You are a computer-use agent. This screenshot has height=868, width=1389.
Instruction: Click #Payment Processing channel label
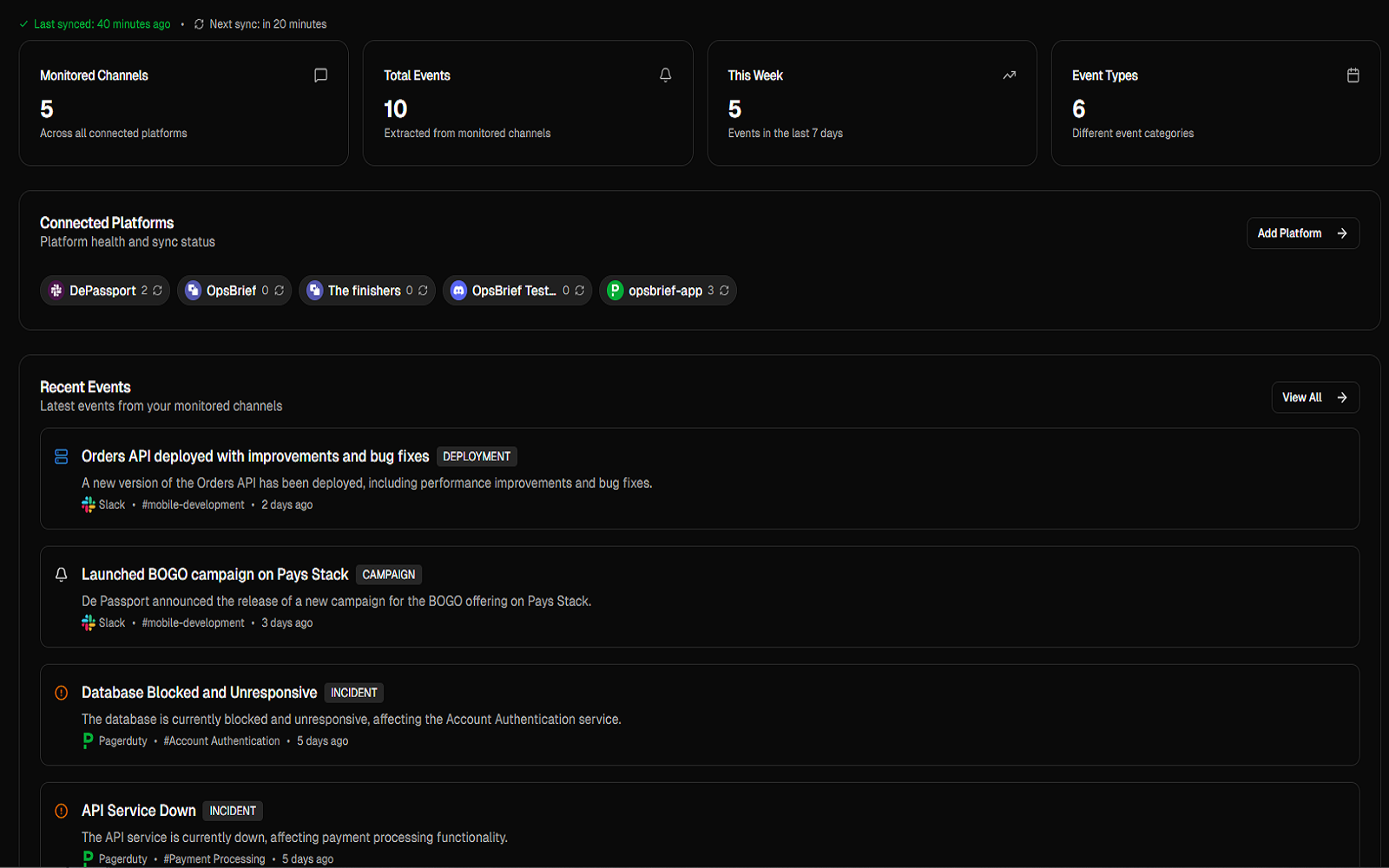pos(214,859)
